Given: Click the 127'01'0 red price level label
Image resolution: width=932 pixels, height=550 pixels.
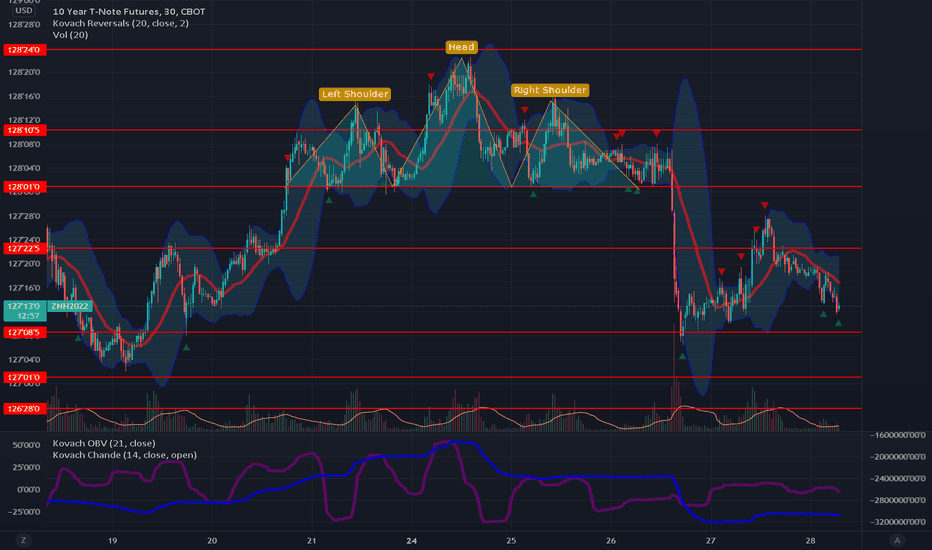Looking at the screenshot, I should [x=24, y=377].
